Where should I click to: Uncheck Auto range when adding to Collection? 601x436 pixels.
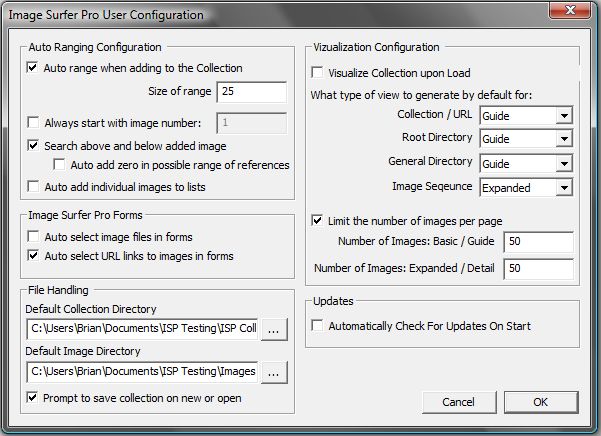tap(33, 68)
